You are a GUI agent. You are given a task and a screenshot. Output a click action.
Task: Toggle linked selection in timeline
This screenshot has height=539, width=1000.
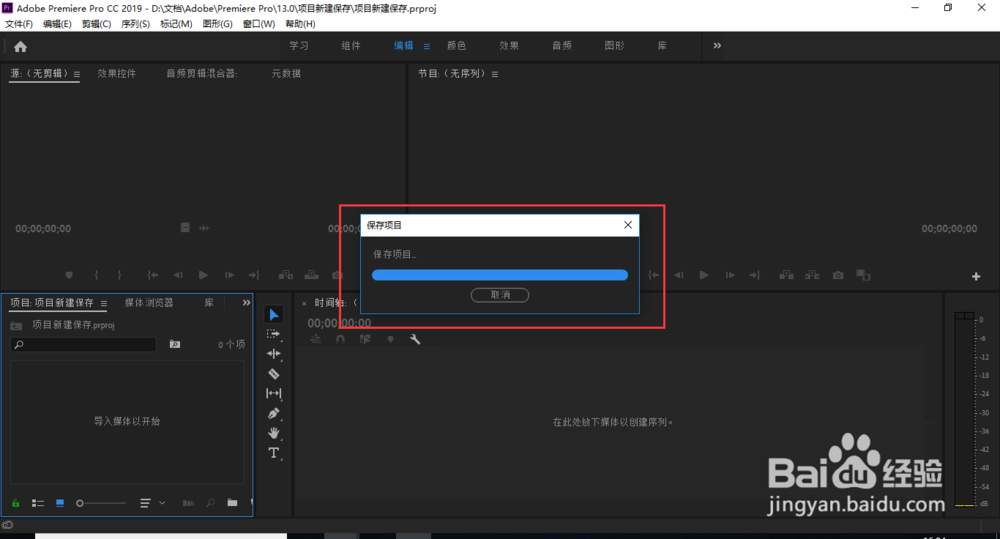click(x=365, y=339)
